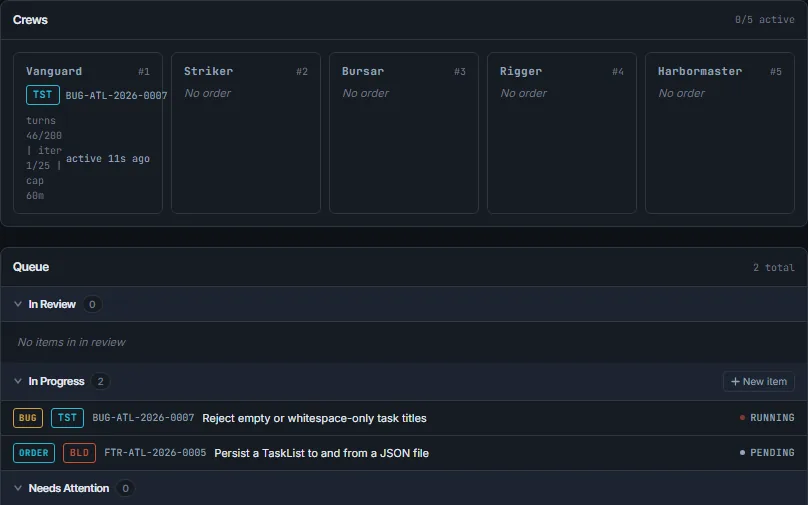Viewport: 808px width, 505px height.
Task: Click the #2 label on the Striker card
Action: point(302,72)
